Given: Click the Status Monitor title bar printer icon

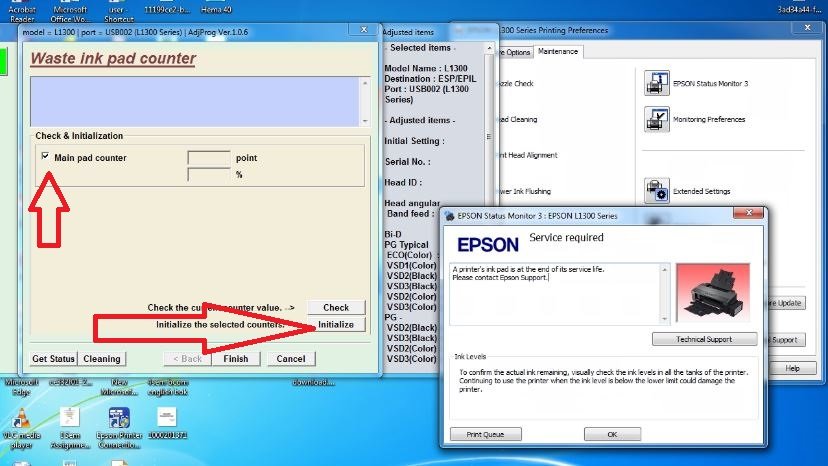Looking at the screenshot, I should click(x=449, y=216).
